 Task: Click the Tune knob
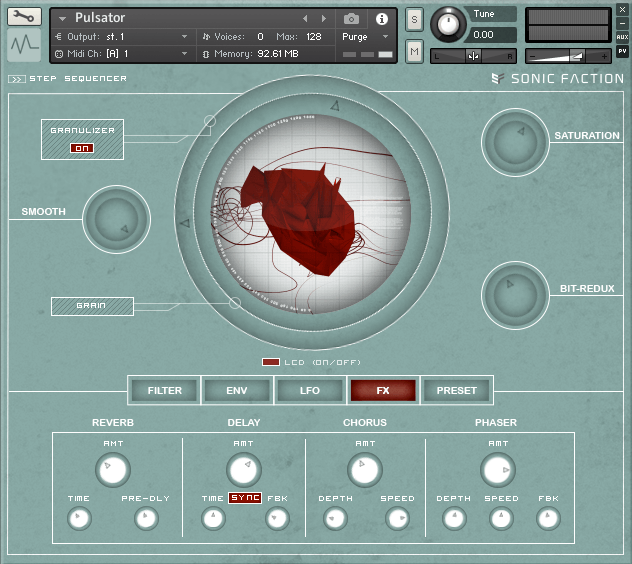coord(448,24)
